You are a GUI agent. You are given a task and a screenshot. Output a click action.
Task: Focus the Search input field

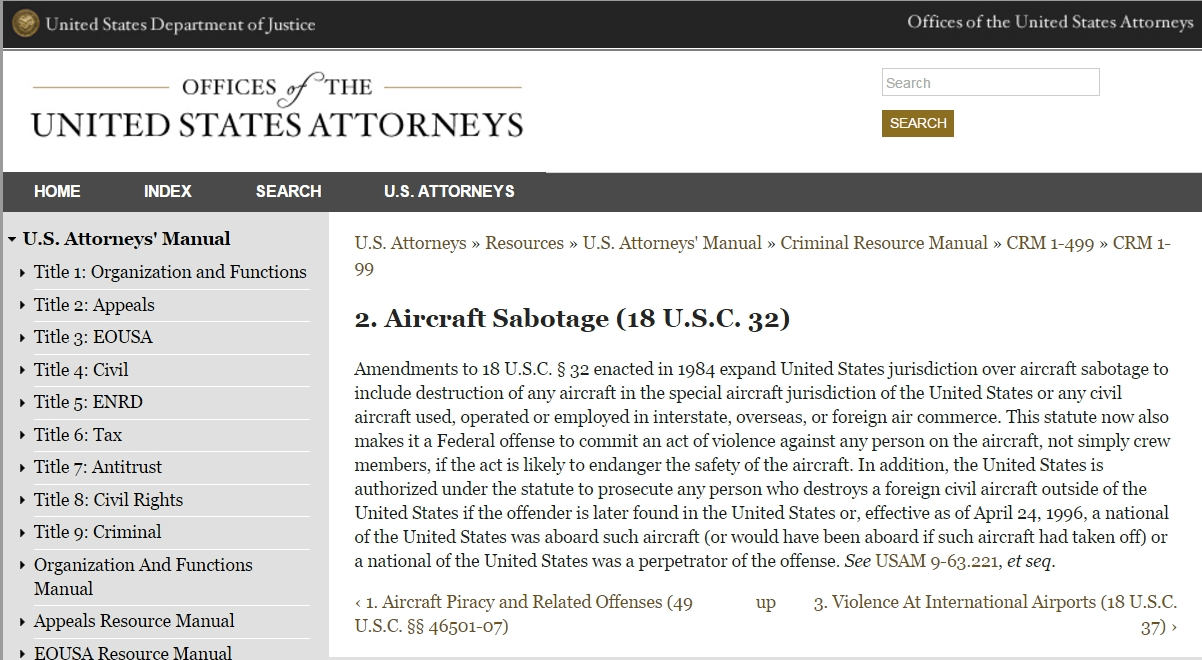pyautogui.click(x=991, y=82)
